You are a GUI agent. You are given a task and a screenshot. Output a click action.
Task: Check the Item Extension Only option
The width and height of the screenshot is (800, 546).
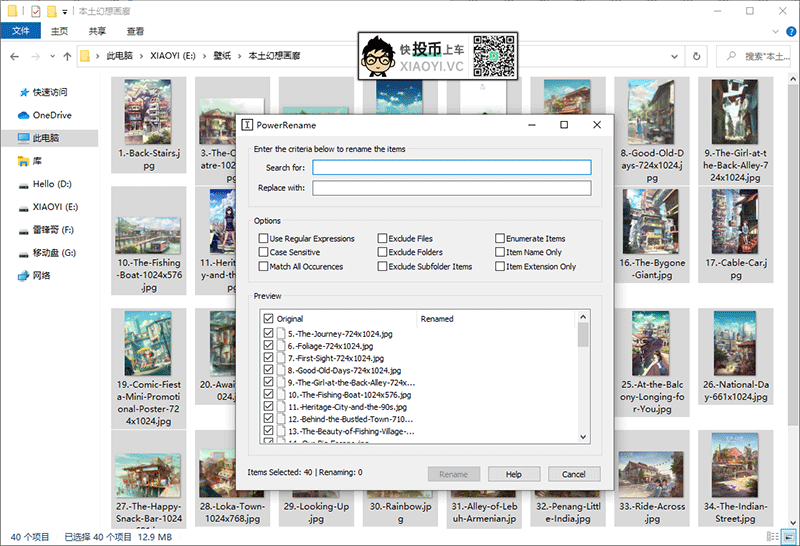point(499,267)
